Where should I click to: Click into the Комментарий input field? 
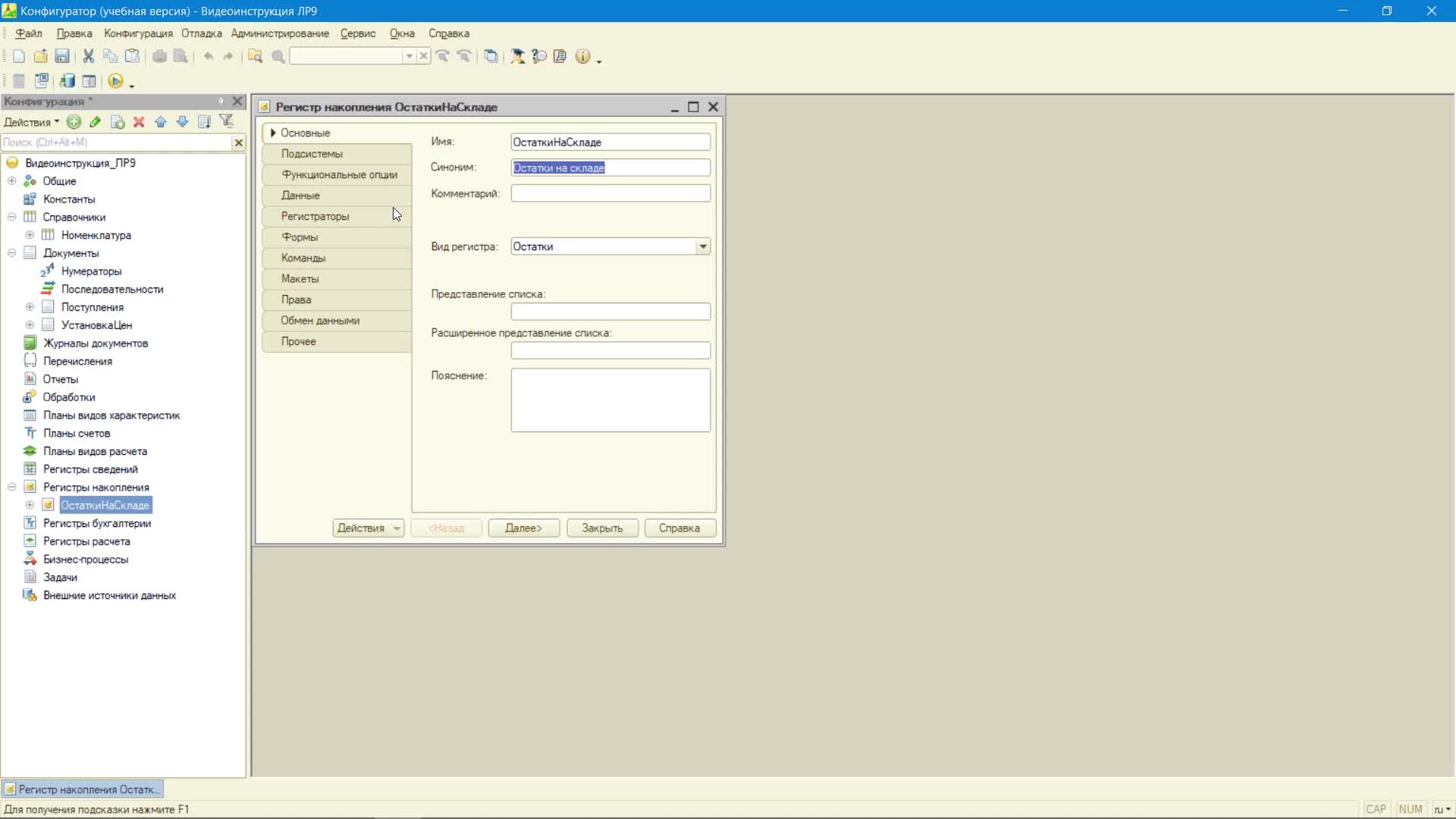(610, 193)
